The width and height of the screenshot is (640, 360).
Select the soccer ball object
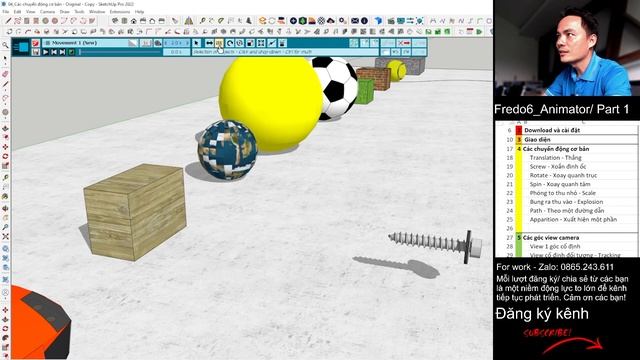click(337, 88)
